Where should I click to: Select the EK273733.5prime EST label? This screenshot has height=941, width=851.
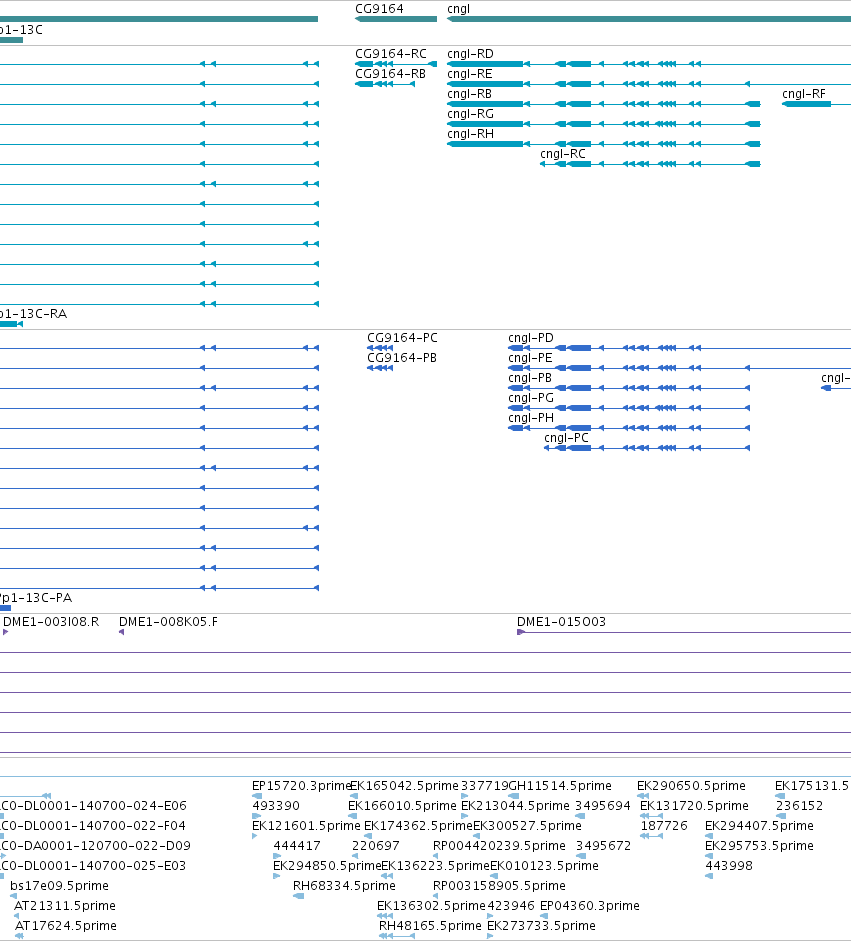click(541, 925)
